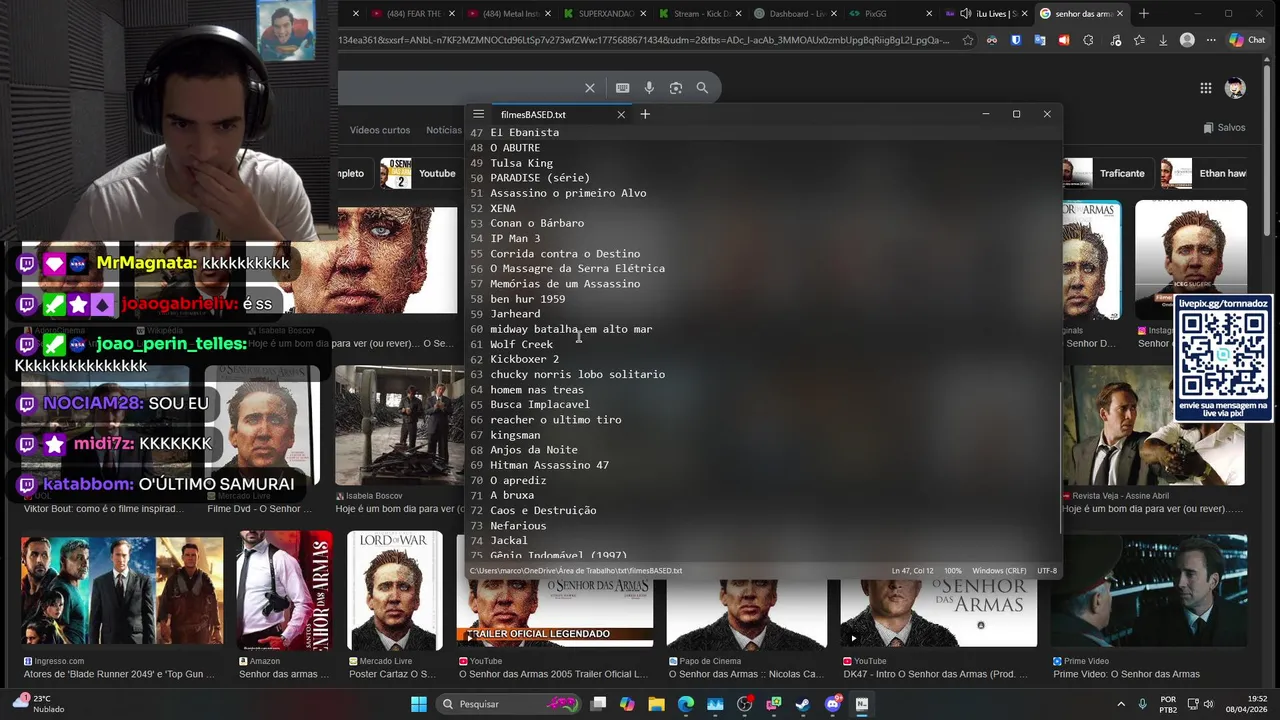This screenshot has height=720, width=1280.
Task: Click the line 'Conan o Bárbaro' in Notepad
Action: [x=537, y=223]
